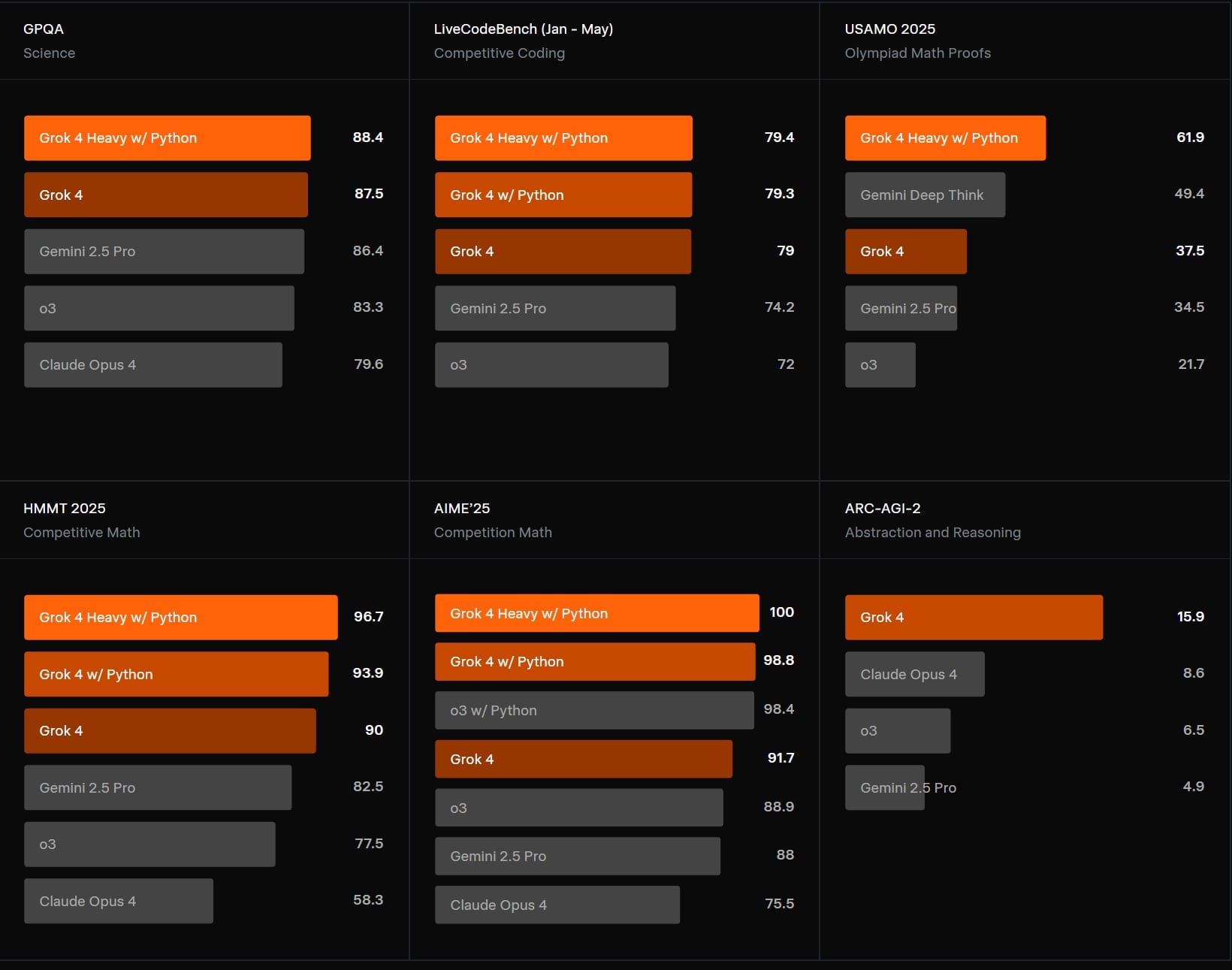This screenshot has width=1232, height=970.
Task: Select the 86.4 score in GPQA
Action: 368,250
